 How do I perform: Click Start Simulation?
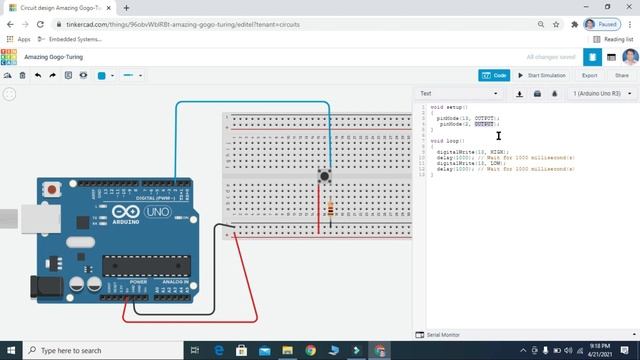[x=542, y=76]
